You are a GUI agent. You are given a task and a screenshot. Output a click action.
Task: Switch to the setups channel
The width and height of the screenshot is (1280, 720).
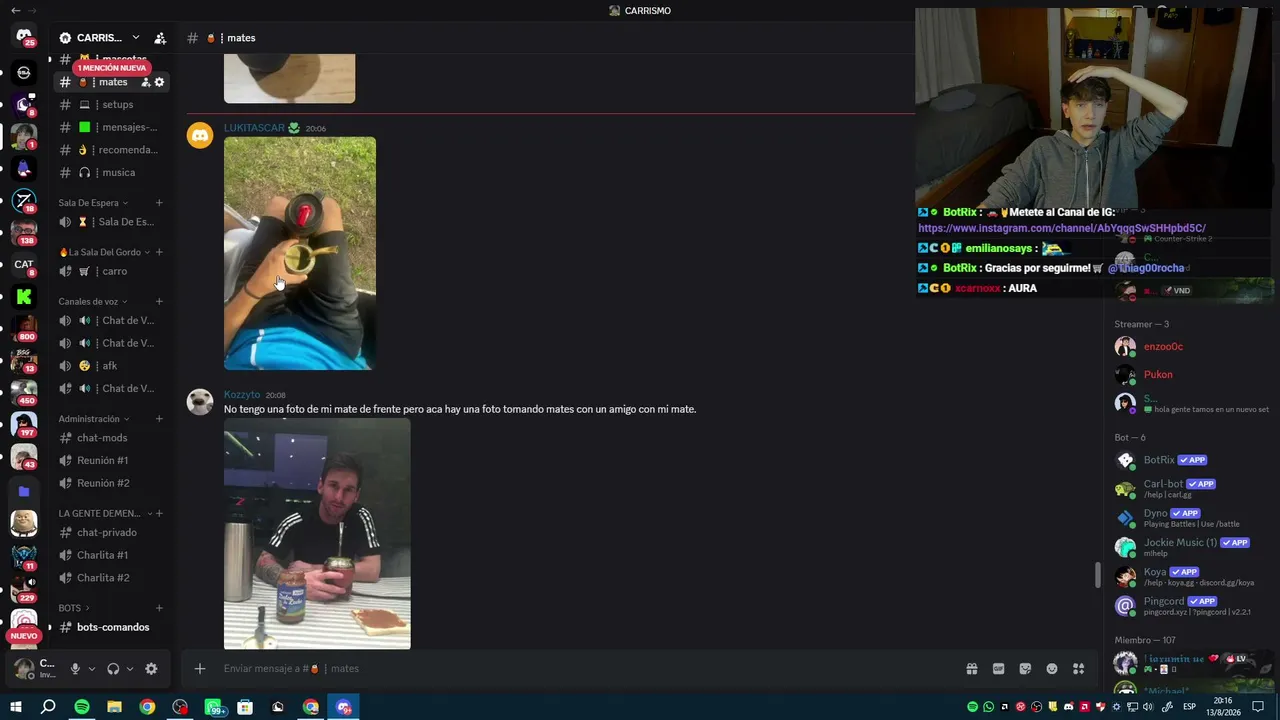(110, 105)
